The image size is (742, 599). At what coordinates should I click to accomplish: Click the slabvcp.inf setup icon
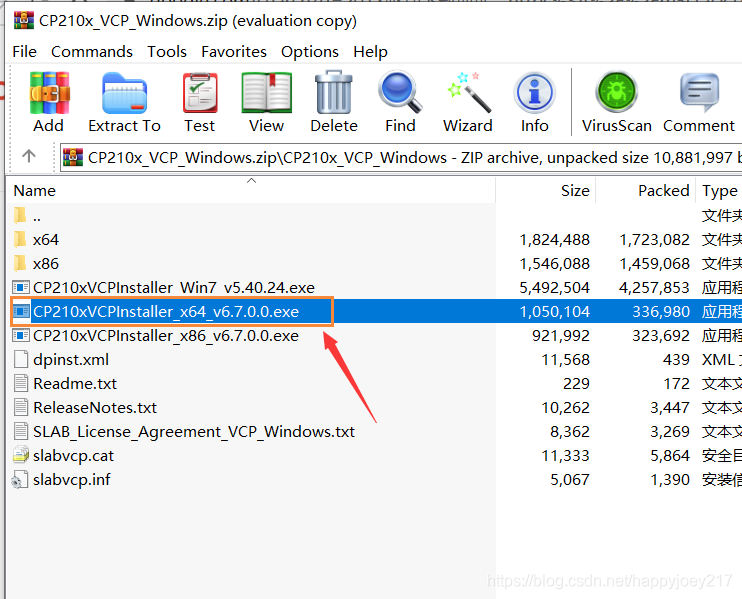[x=20, y=479]
